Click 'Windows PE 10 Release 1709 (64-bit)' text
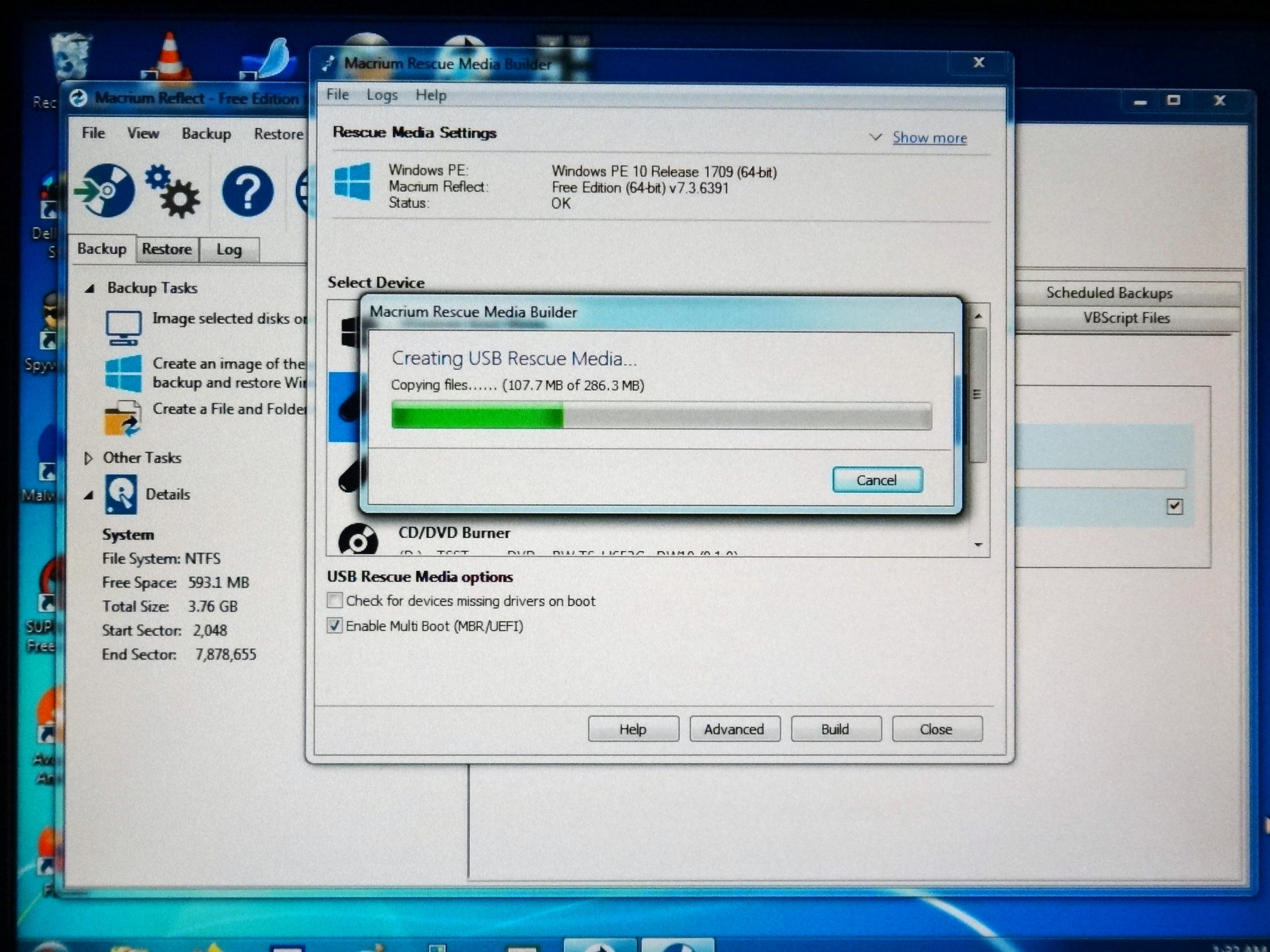 [x=664, y=171]
